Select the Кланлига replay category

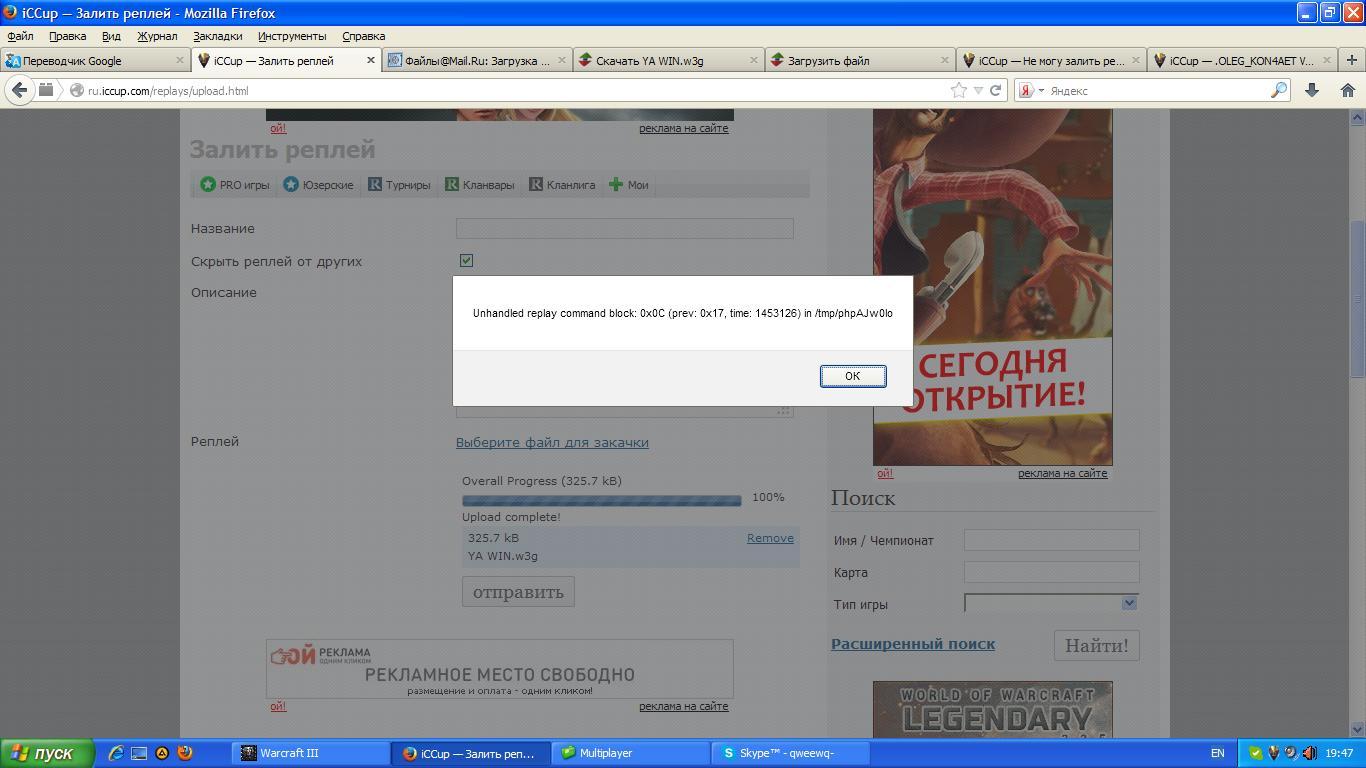pyautogui.click(x=562, y=185)
